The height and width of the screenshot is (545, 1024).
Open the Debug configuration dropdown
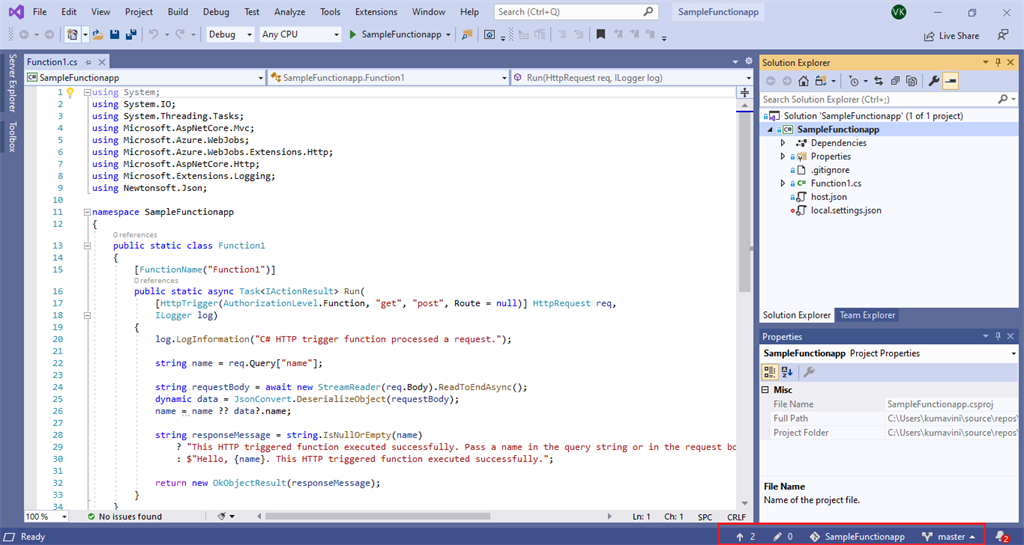pyautogui.click(x=230, y=35)
